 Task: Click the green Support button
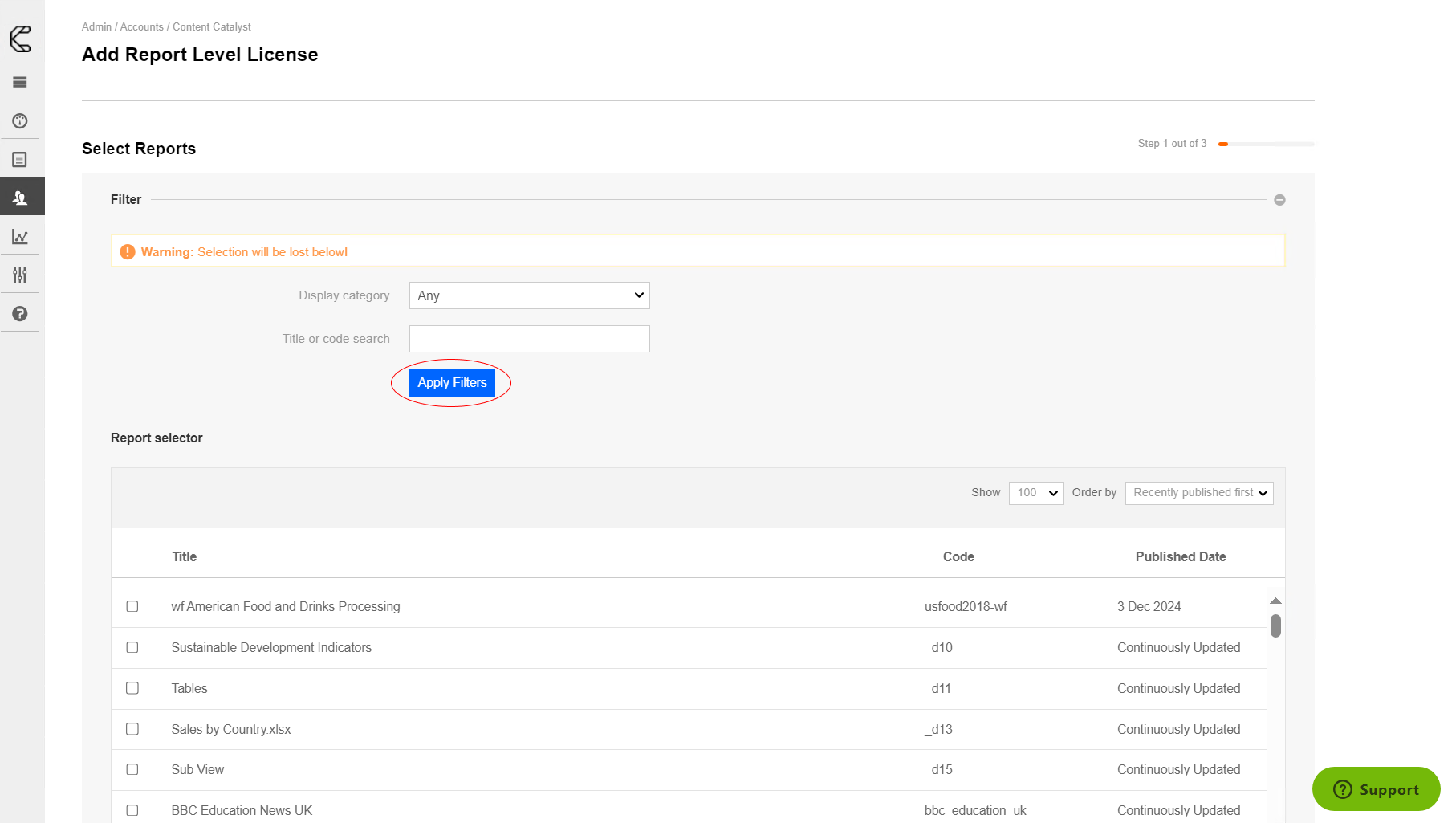pyautogui.click(x=1376, y=789)
